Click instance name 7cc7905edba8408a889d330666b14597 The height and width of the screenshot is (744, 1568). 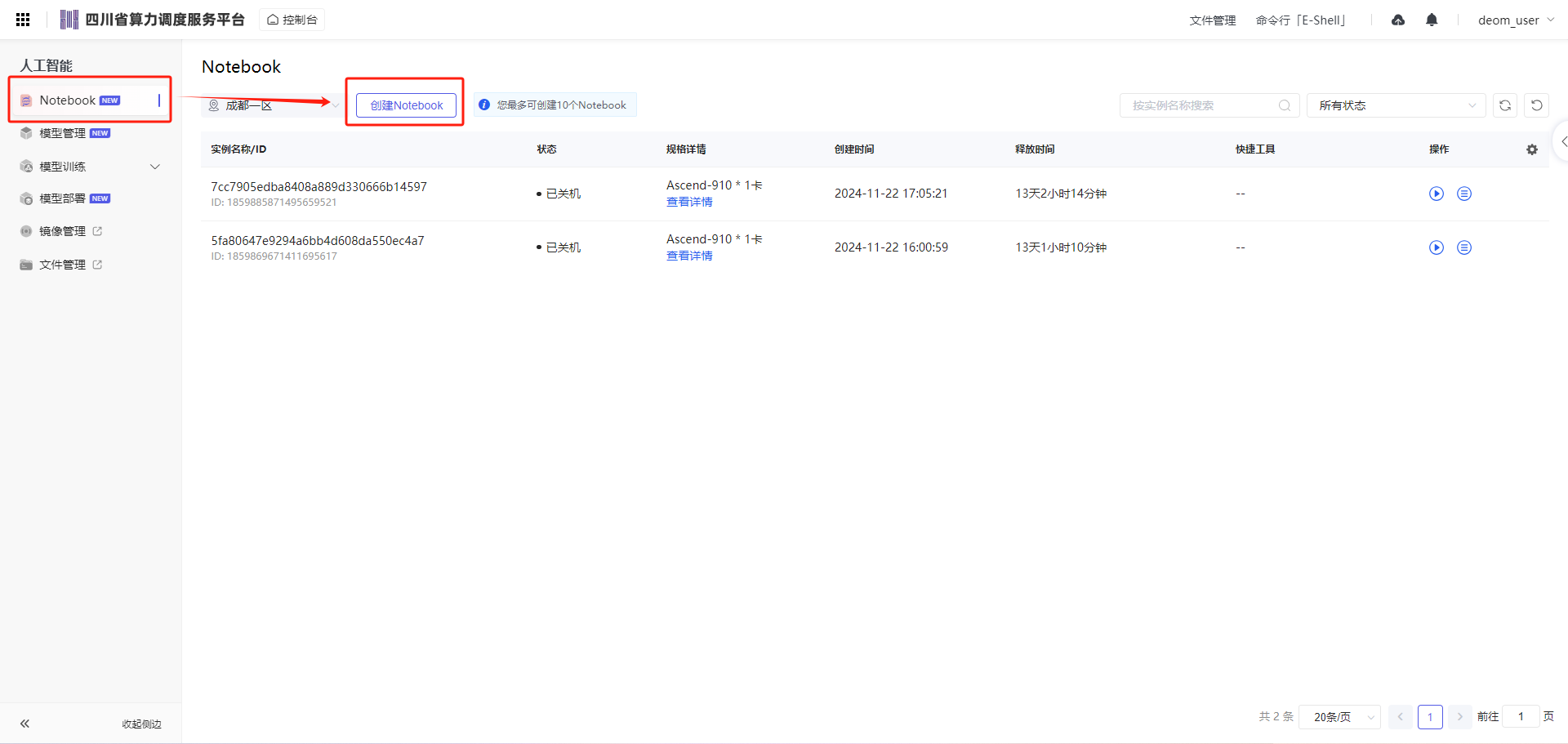point(318,187)
